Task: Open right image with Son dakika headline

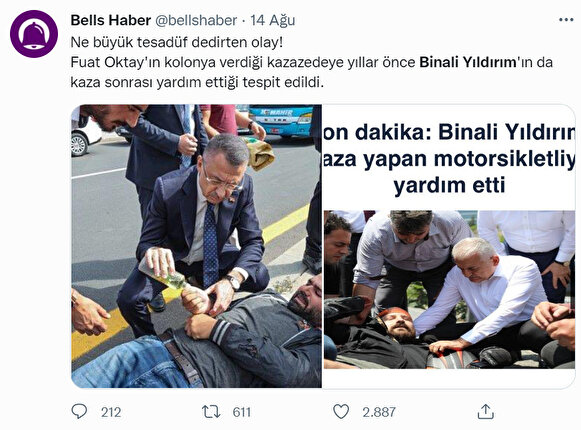Action: [x=449, y=246]
